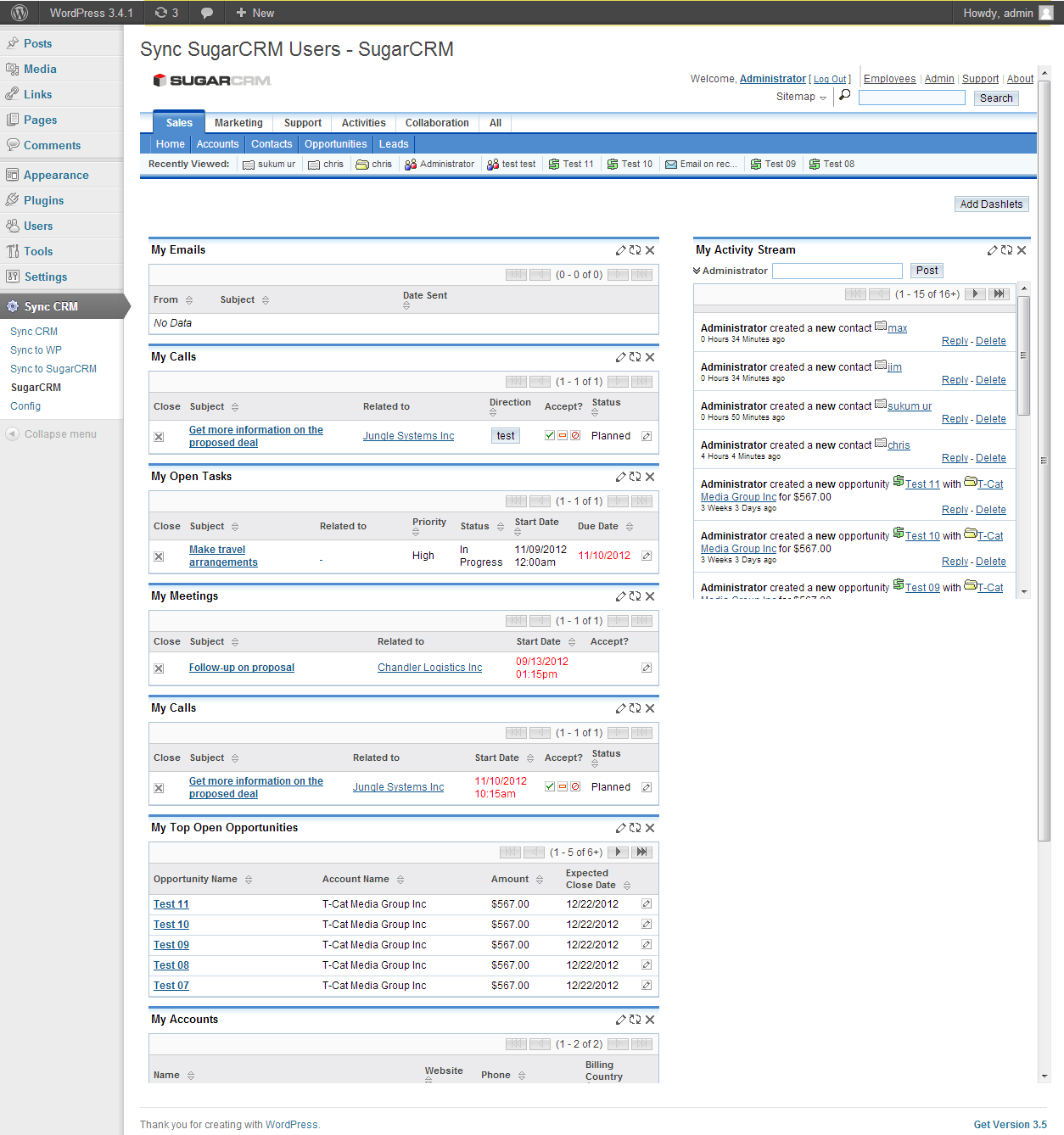Jump to last page of Activity Stream
Screen dimensions: 1064x1135
[x=1000, y=294]
